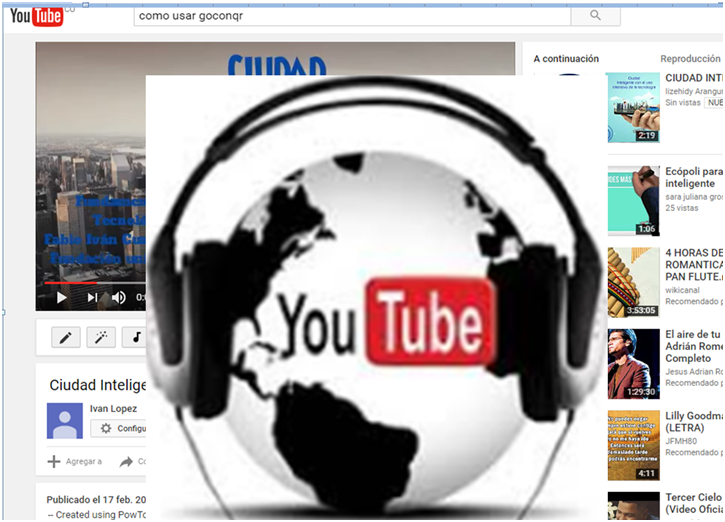Click the '25 vistas' view count text
Viewport: 725px width, 522px height.
click(682, 208)
